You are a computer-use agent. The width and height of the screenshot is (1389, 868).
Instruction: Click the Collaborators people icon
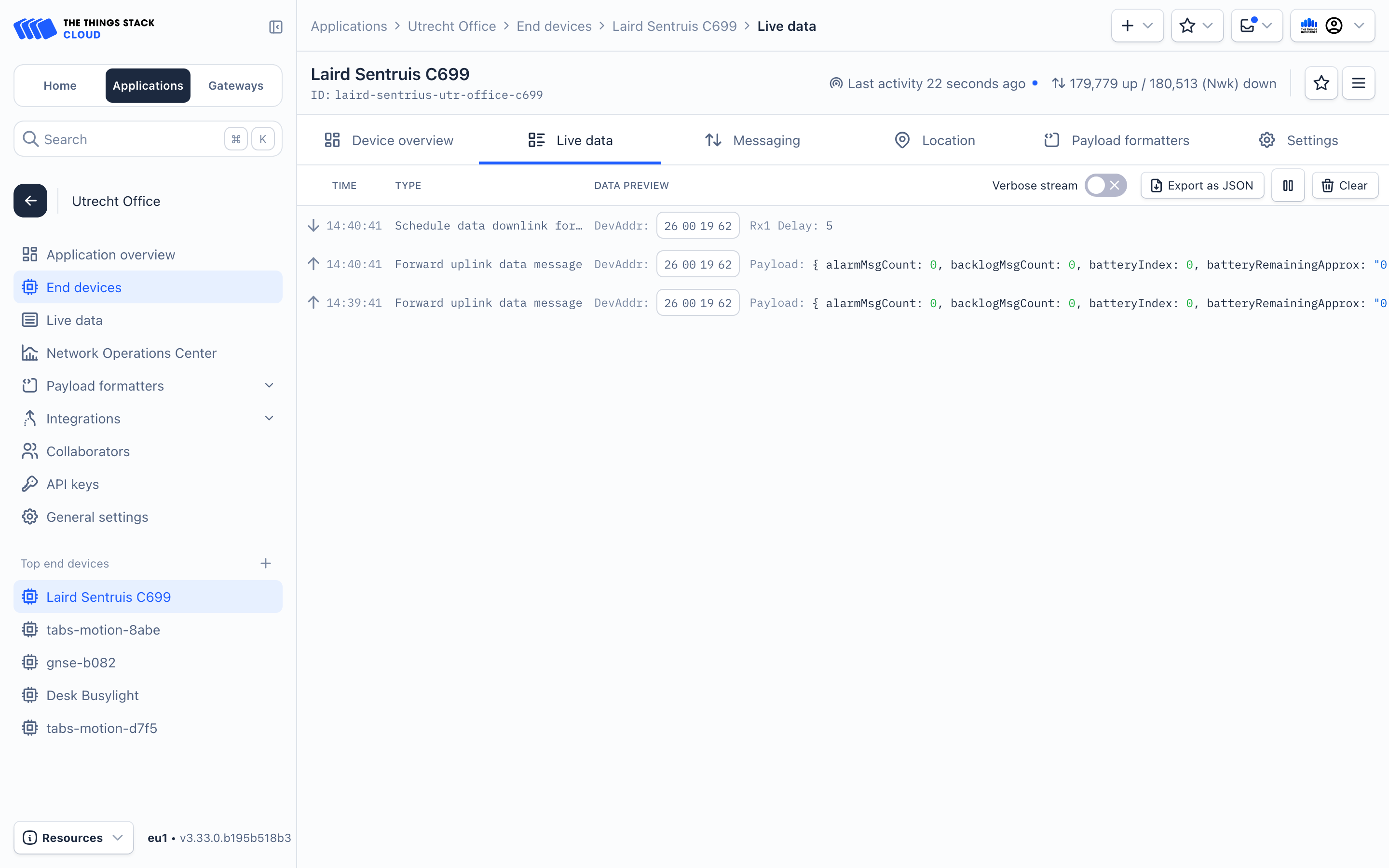pyautogui.click(x=30, y=451)
